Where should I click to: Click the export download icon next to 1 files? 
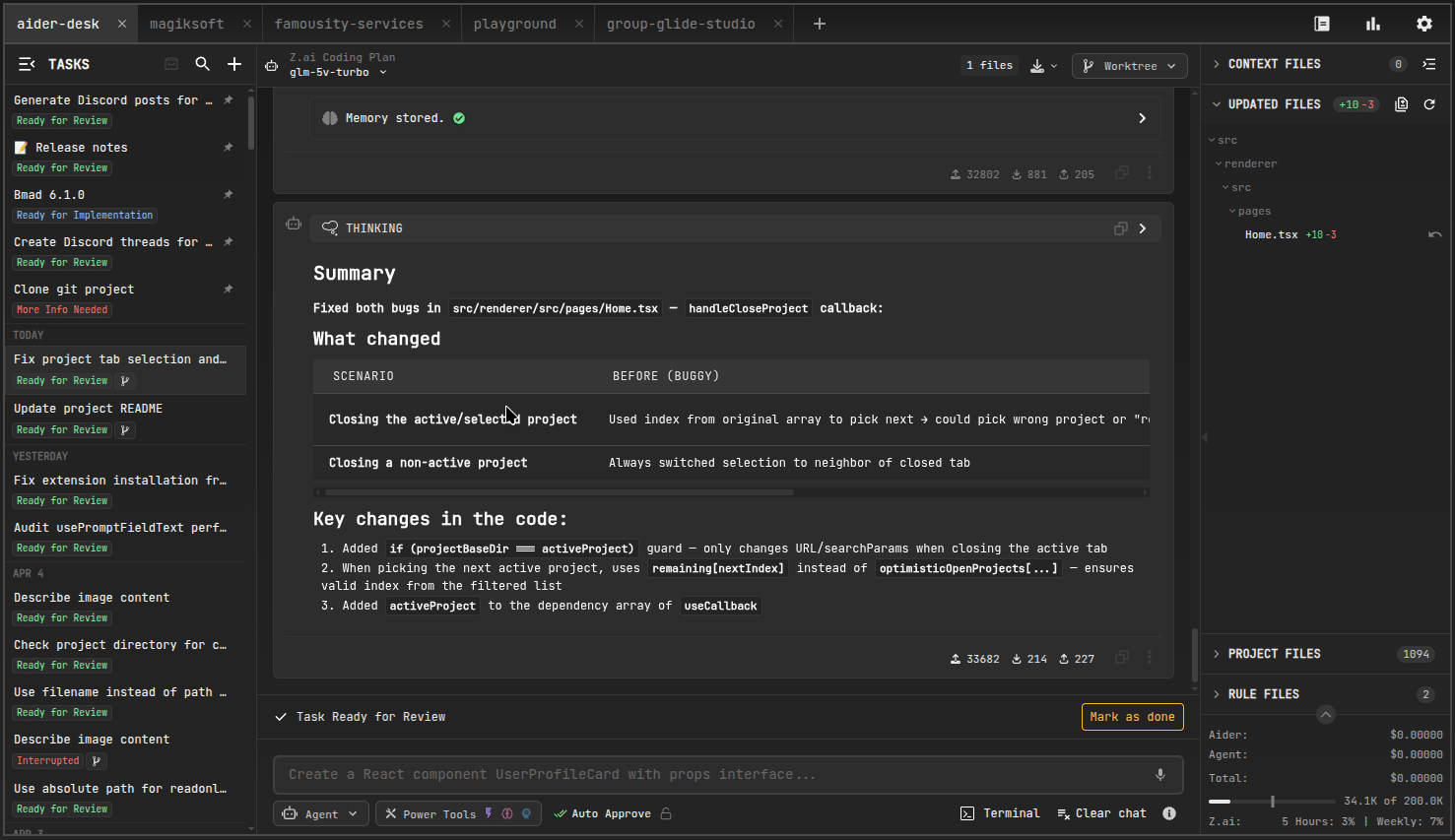[1043, 66]
